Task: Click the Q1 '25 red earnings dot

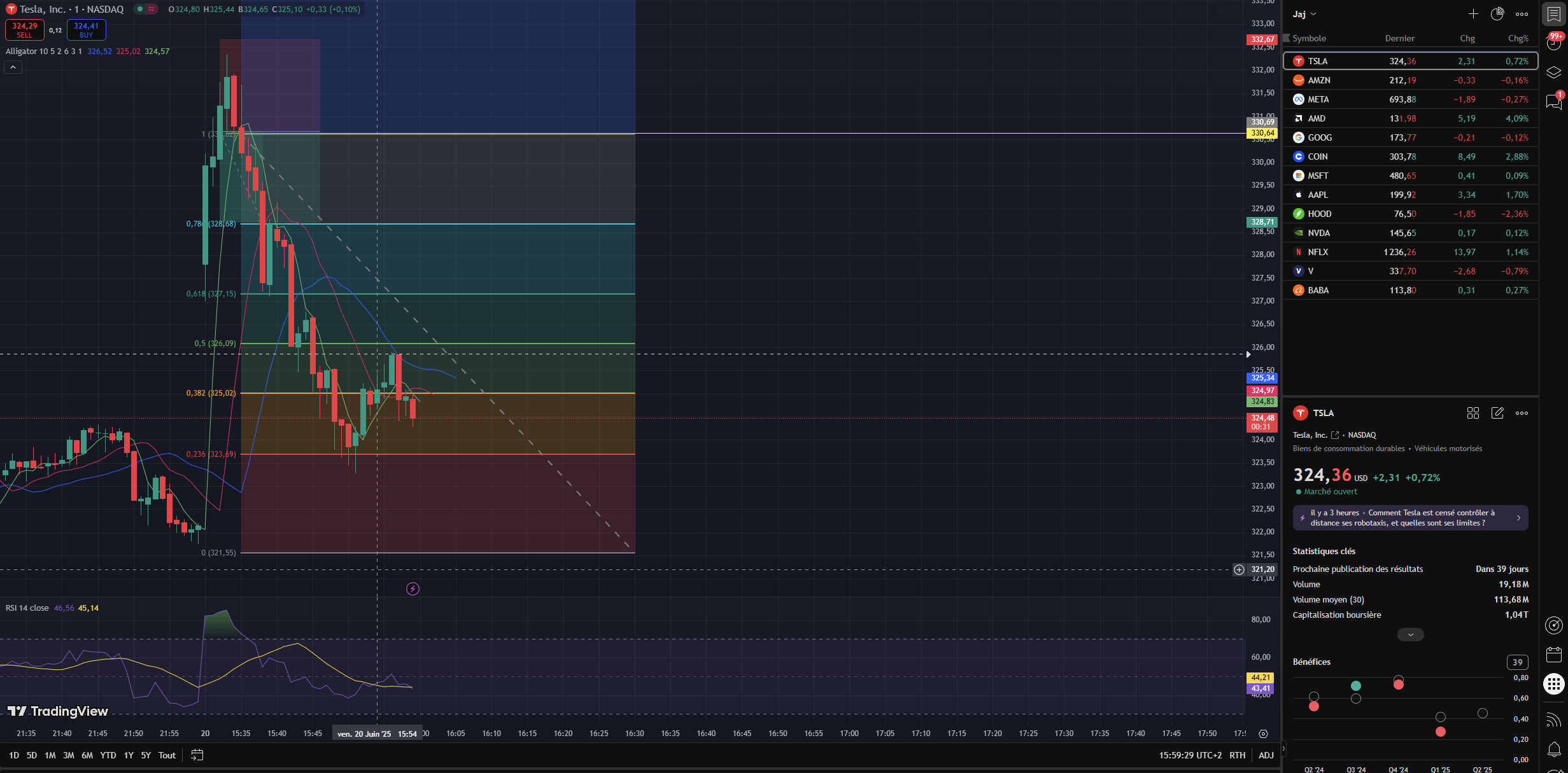Action: click(1440, 732)
